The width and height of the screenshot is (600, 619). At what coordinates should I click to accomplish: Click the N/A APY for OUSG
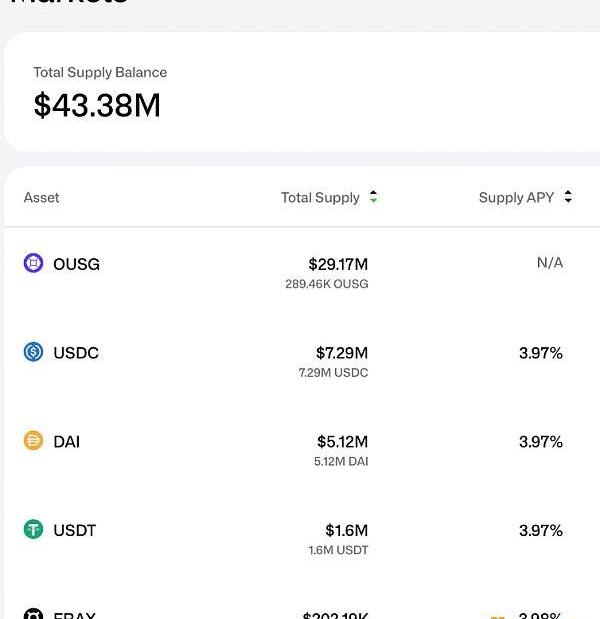pos(550,263)
